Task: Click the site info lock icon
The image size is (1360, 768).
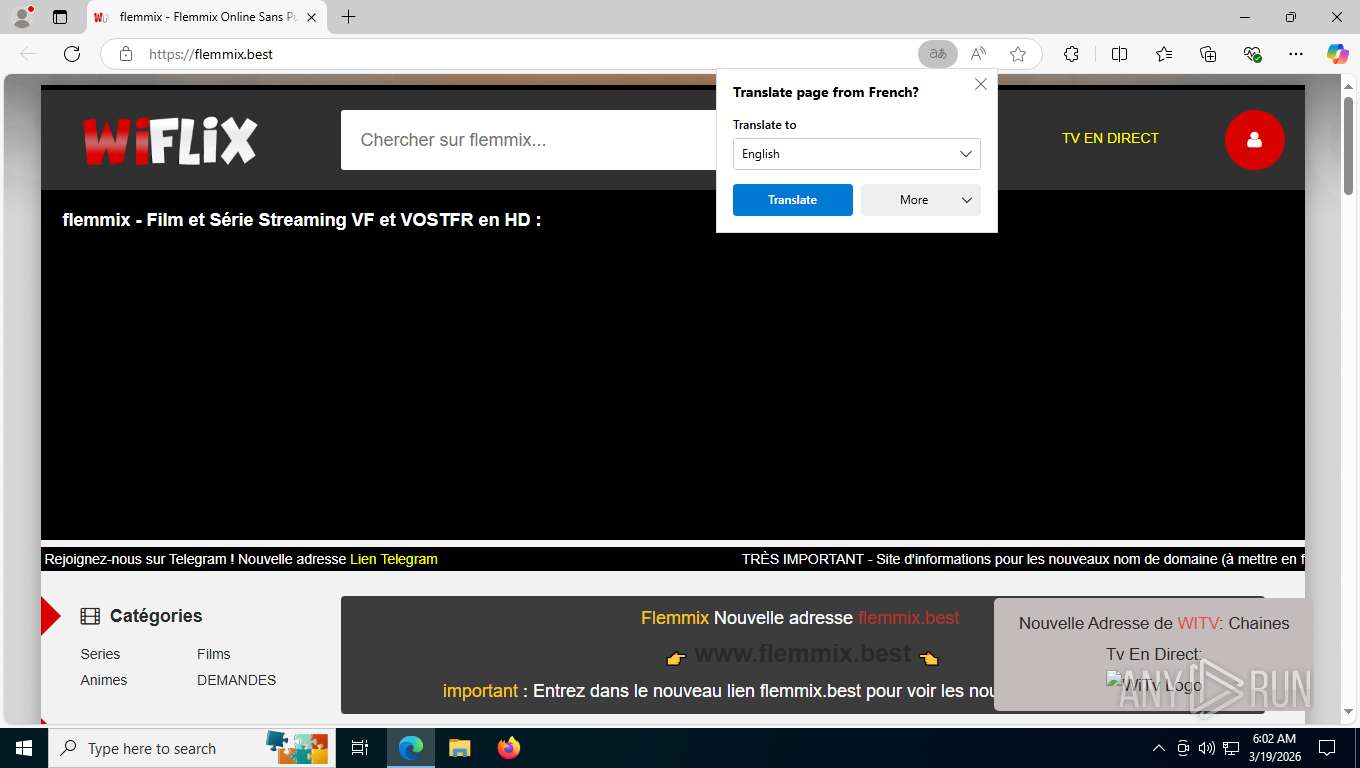Action: click(x=126, y=54)
